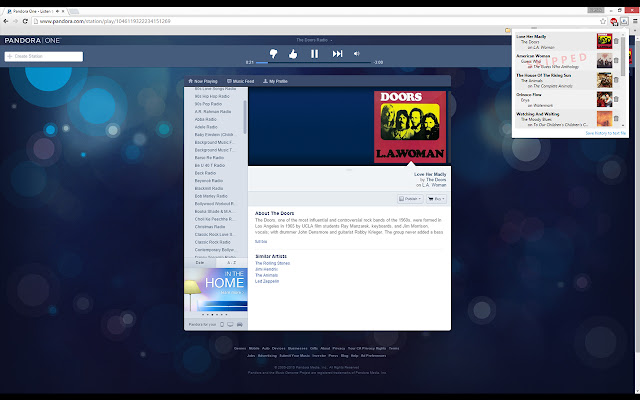
Task: Click Save history to text file
Action: point(605,132)
